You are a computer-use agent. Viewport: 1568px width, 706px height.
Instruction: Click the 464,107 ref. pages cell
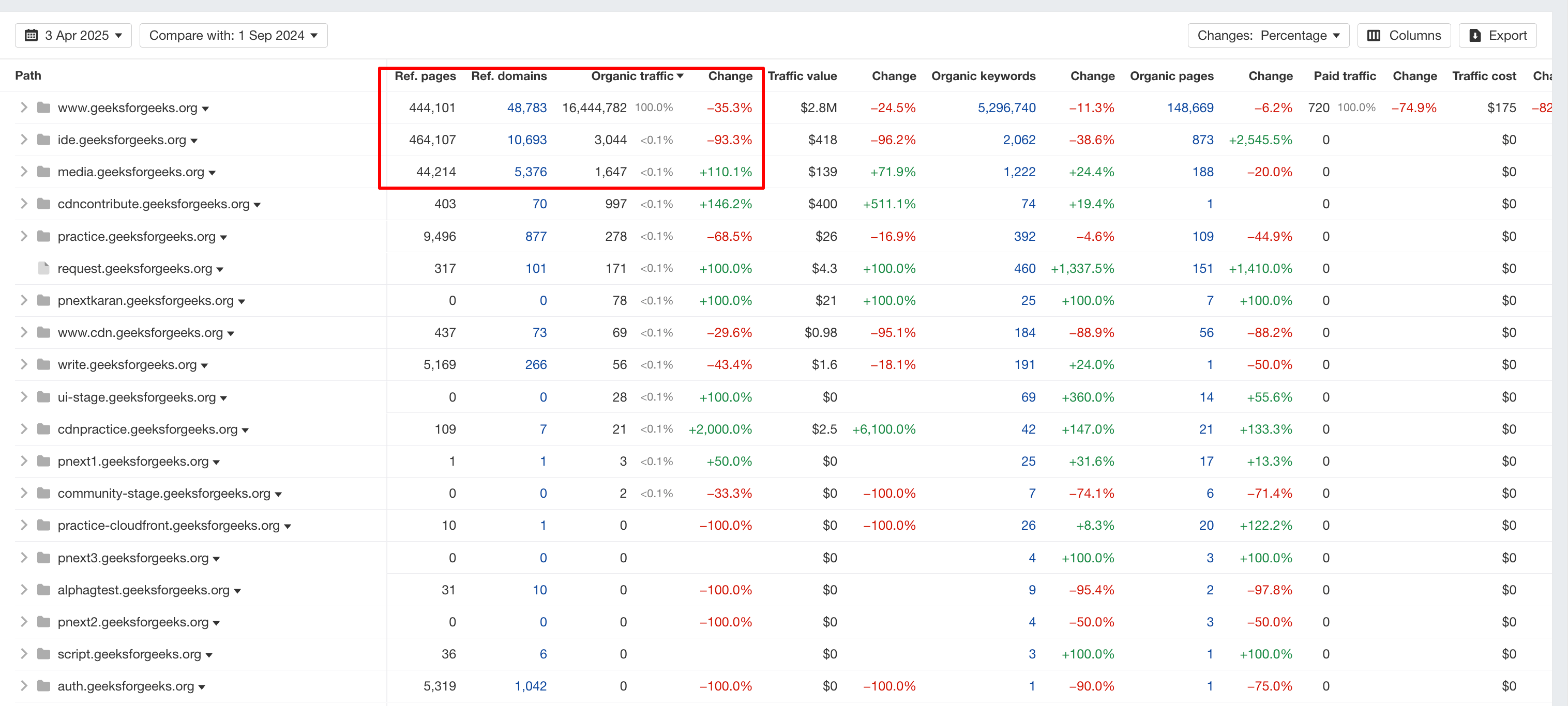(432, 140)
